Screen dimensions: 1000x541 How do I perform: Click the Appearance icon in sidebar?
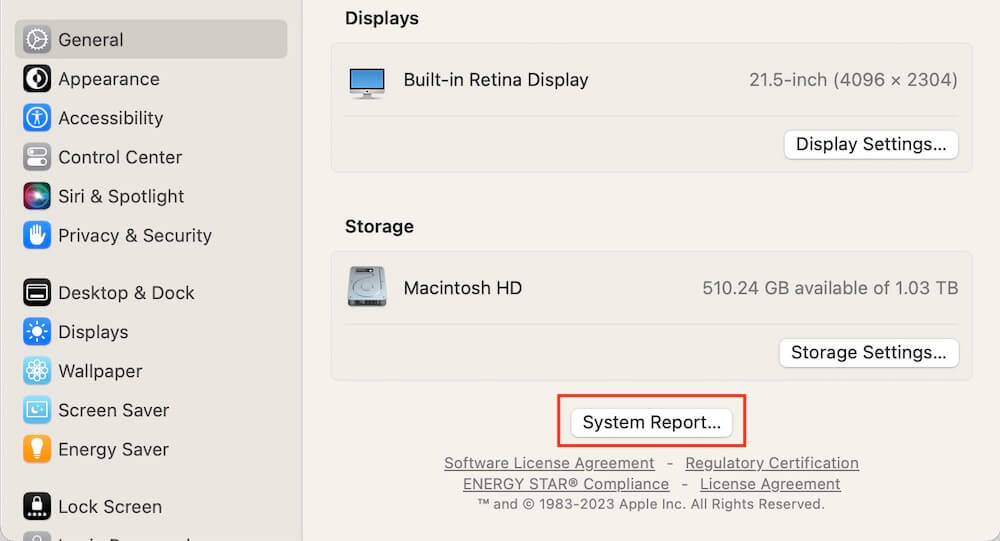[x=37, y=79]
